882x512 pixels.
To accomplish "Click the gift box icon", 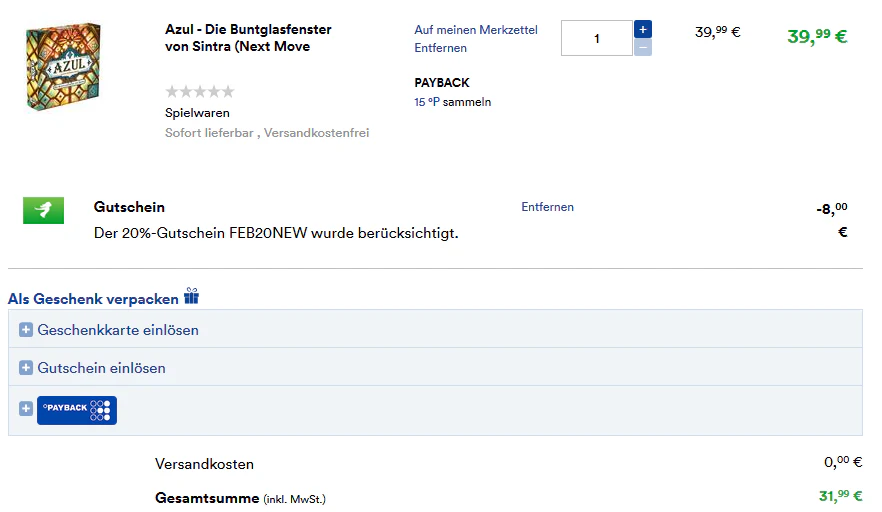I will coord(191,296).
